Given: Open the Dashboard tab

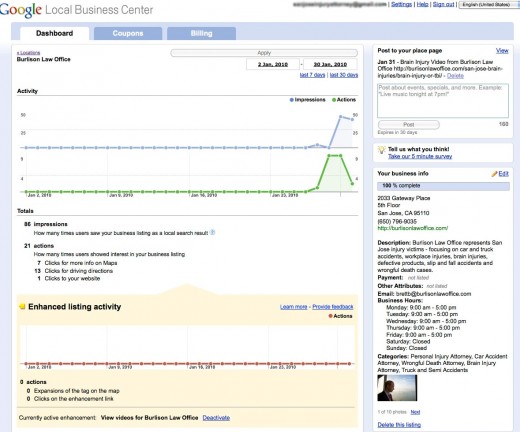Looking at the screenshot, I should pos(54,33).
